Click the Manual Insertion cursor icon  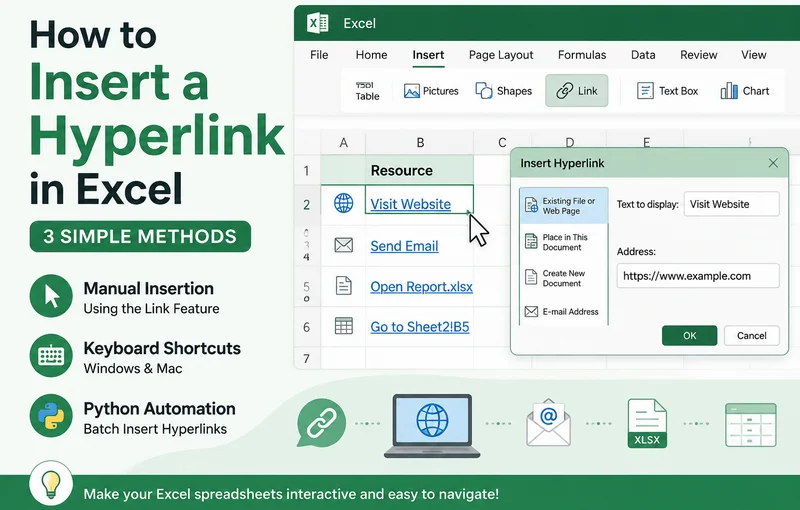pyautogui.click(x=51, y=296)
